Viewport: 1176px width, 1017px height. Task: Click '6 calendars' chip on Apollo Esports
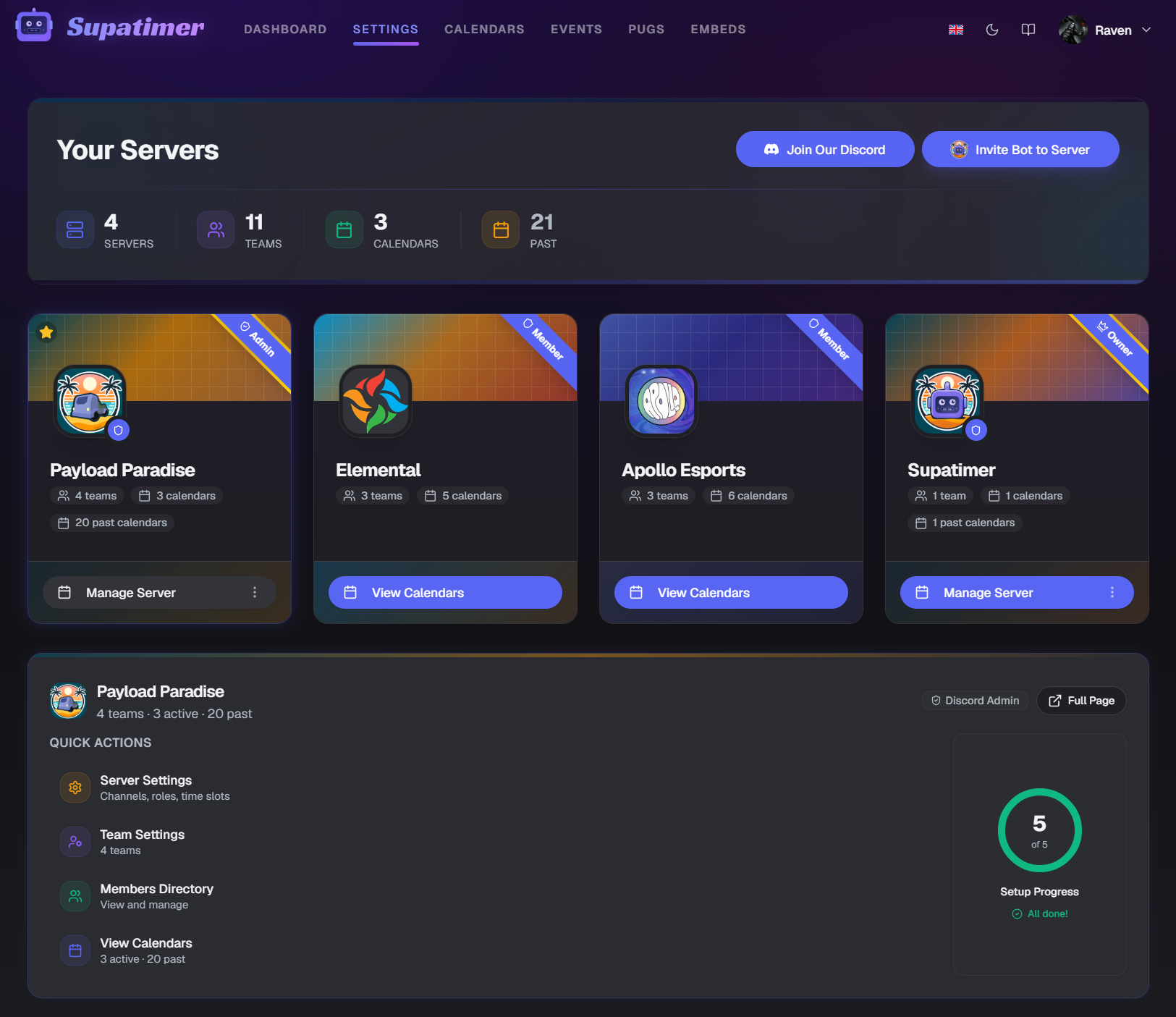[x=749, y=496]
